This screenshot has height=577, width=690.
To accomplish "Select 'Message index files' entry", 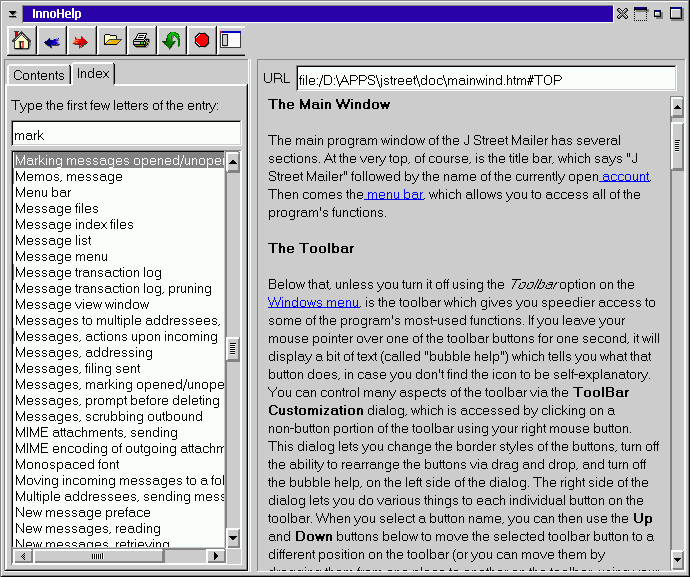I will pos(119,224).
